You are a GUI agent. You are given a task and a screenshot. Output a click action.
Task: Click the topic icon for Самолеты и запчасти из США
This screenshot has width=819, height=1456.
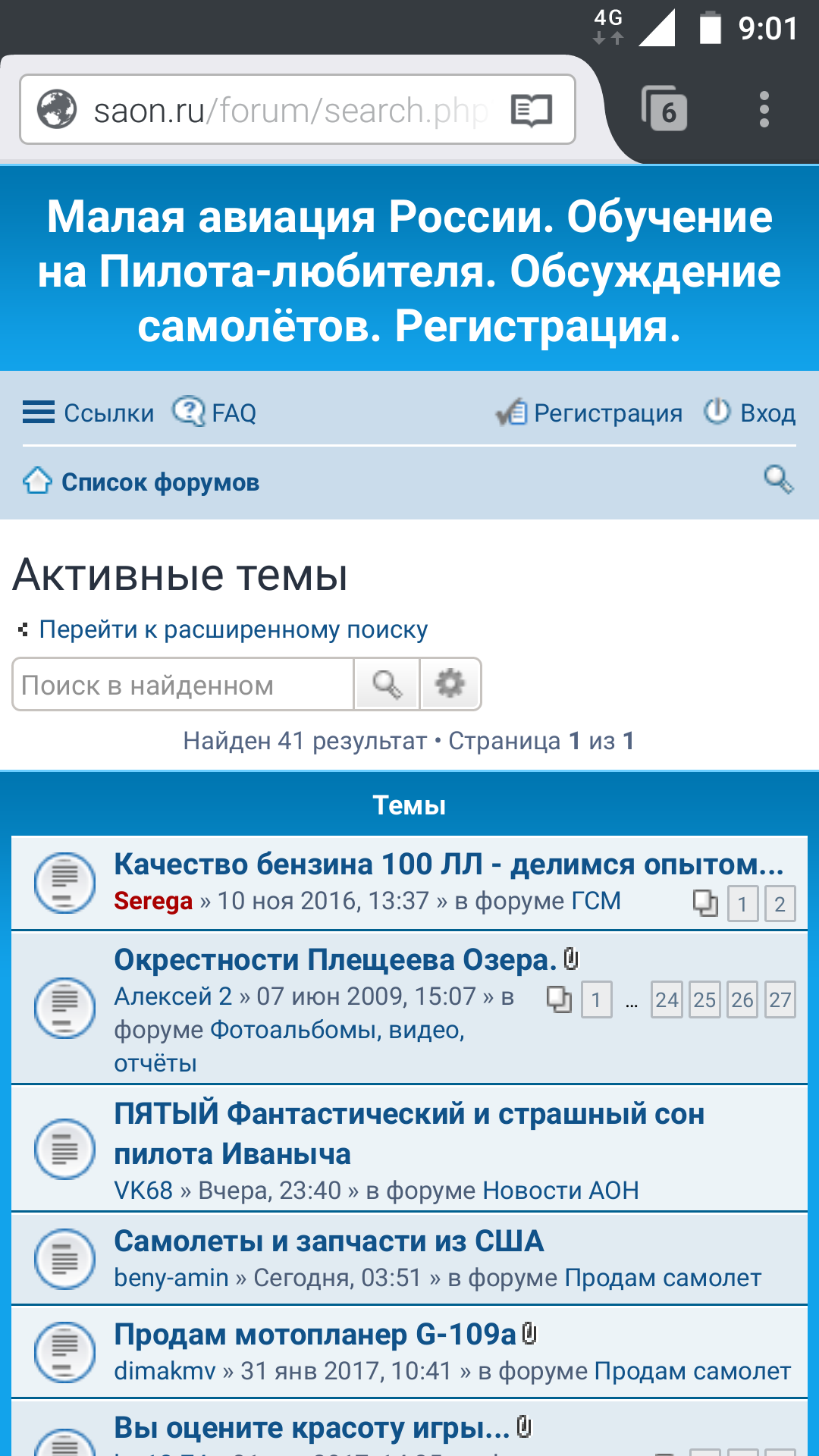click(64, 1259)
